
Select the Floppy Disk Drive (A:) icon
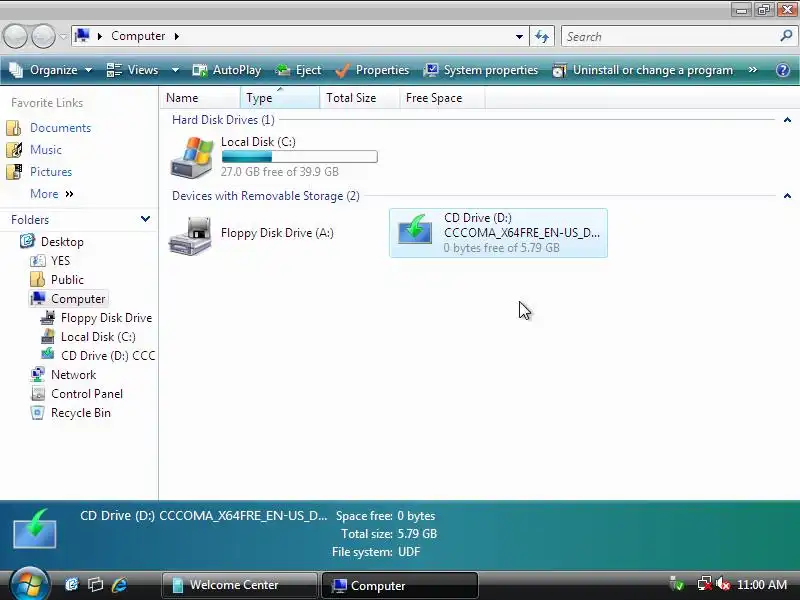(190, 235)
